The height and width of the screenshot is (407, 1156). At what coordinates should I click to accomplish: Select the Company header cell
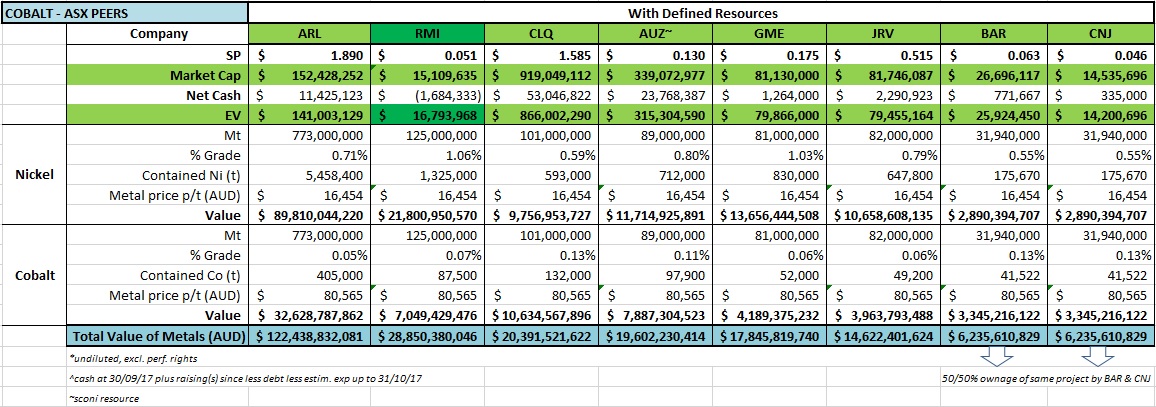[159, 34]
